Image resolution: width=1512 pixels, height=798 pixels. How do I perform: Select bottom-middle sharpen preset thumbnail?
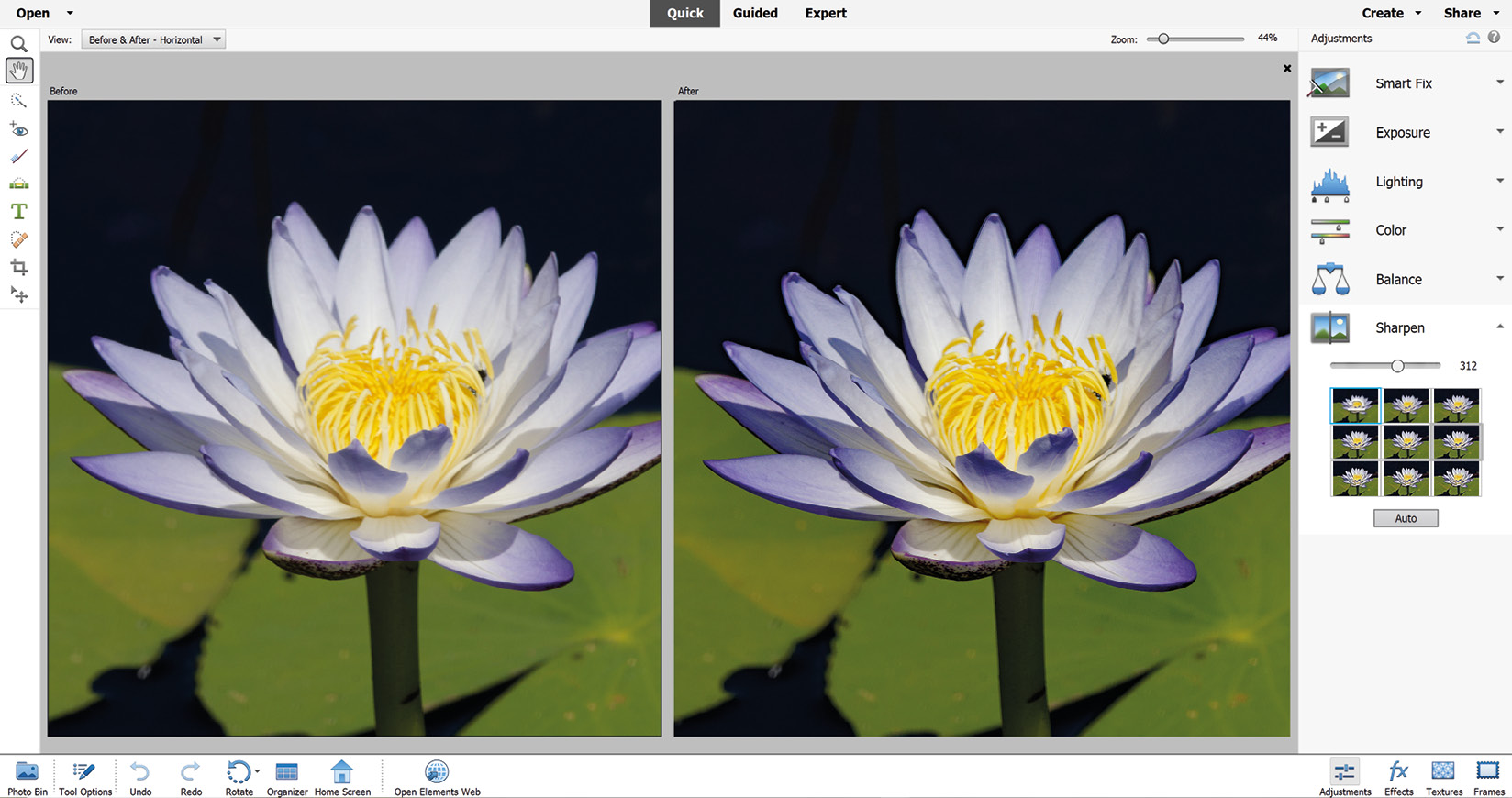pos(1406,479)
